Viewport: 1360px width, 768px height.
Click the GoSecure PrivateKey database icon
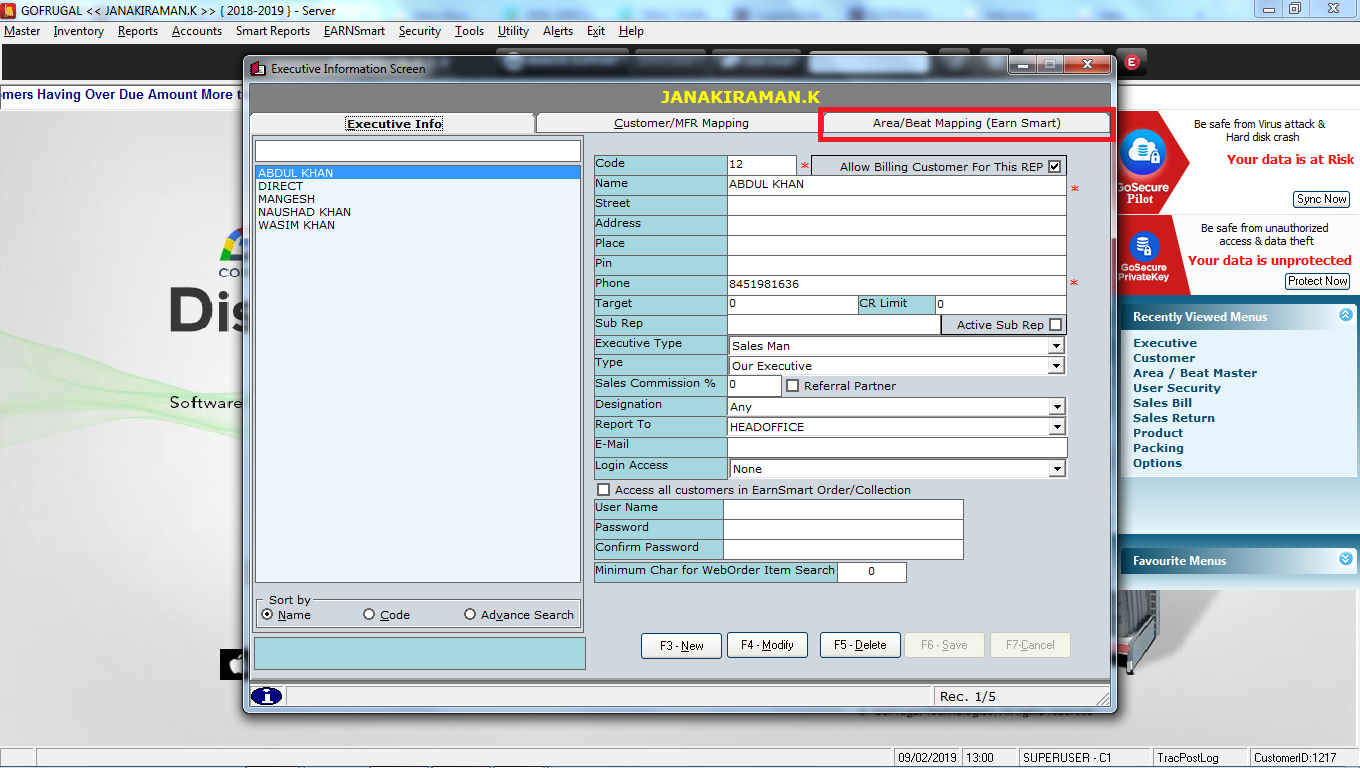[1142, 246]
